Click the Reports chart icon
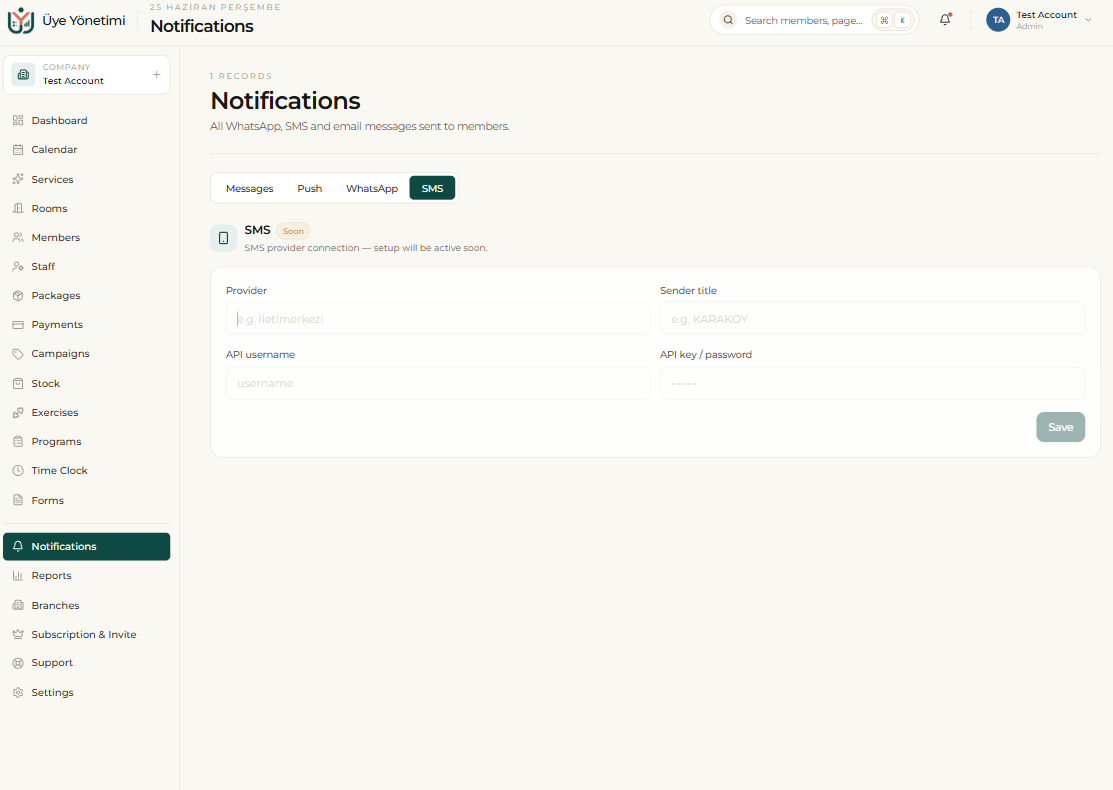 [18, 576]
